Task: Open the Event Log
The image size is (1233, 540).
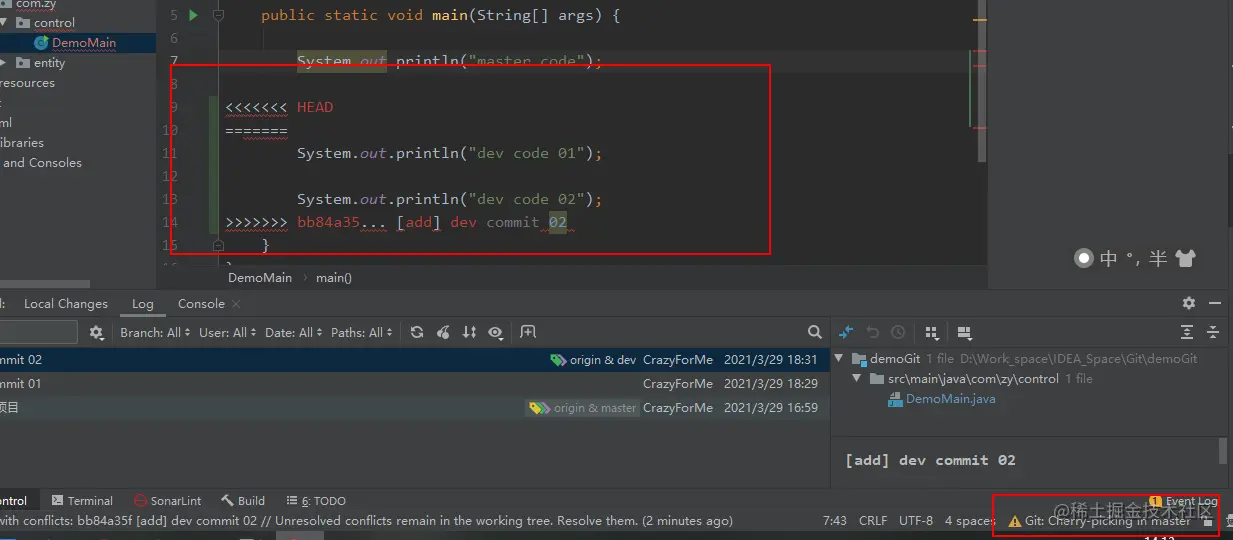Action: tap(1184, 501)
